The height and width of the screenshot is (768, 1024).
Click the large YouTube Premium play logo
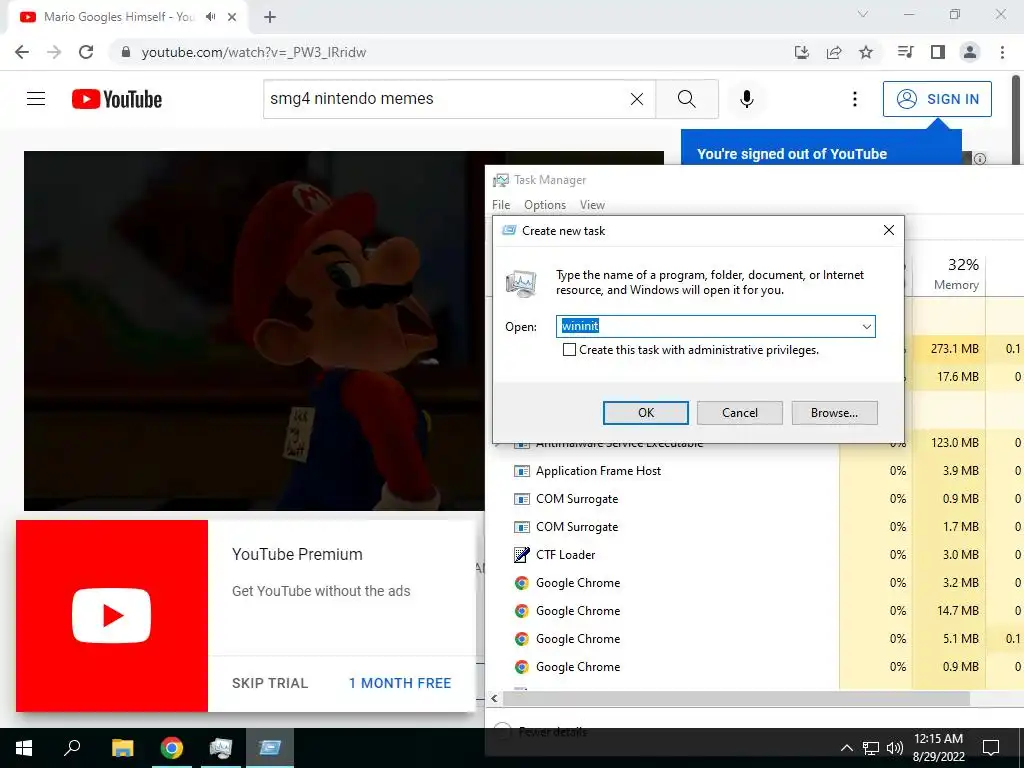coord(112,616)
